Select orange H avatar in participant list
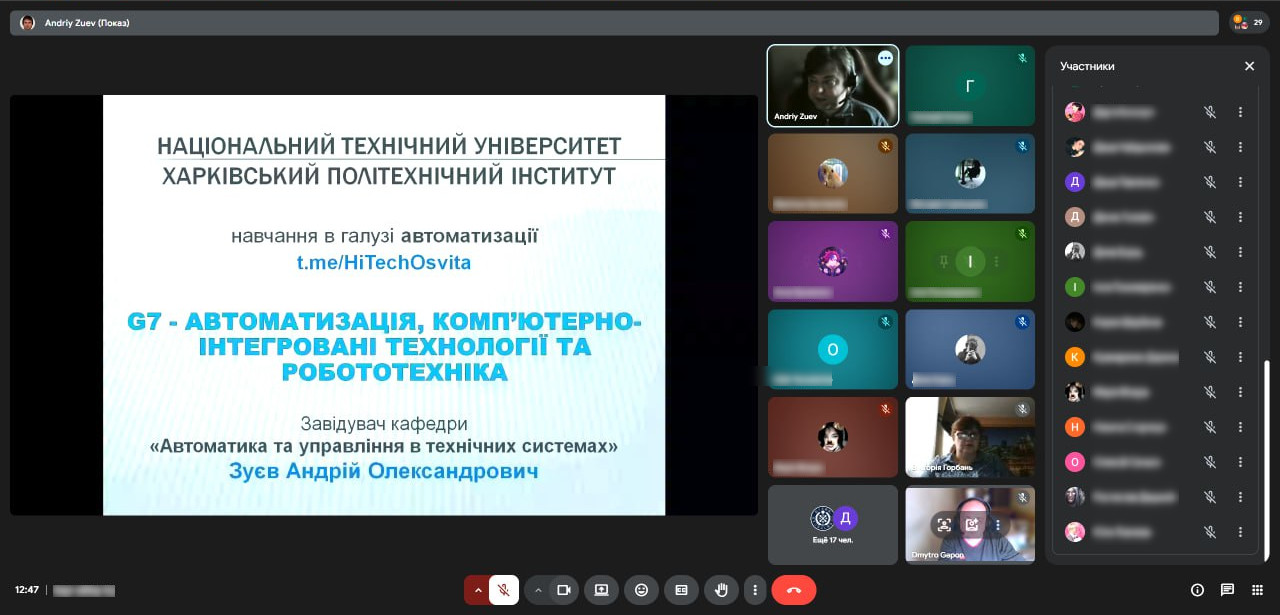Image resolution: width=1280 pixels, height=615 pixels. (x=1075, y=427)
